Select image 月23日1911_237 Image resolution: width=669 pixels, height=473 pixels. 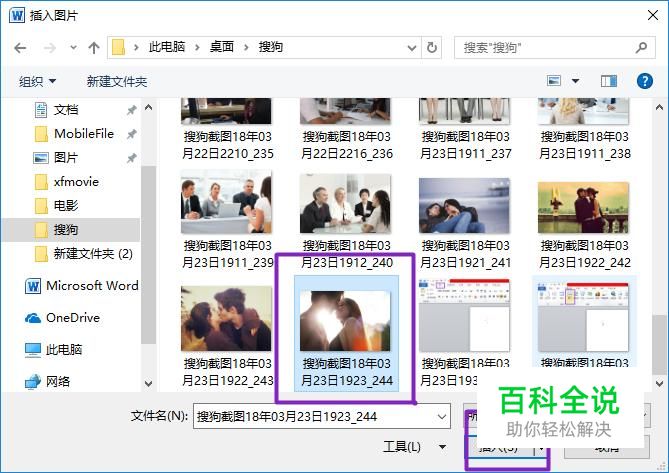pyautogui.click(x=465, y=129)
